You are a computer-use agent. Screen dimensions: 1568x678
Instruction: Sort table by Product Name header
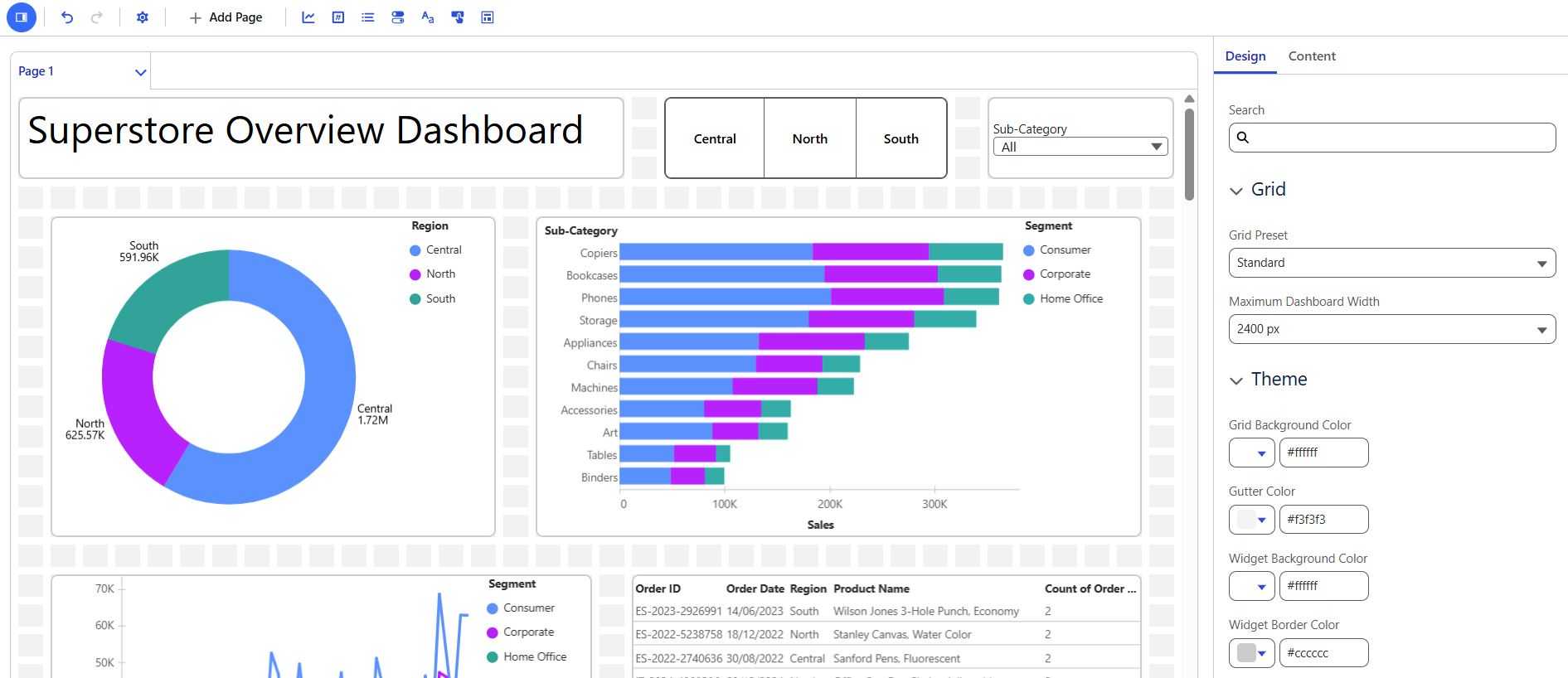tap(871, 589)
